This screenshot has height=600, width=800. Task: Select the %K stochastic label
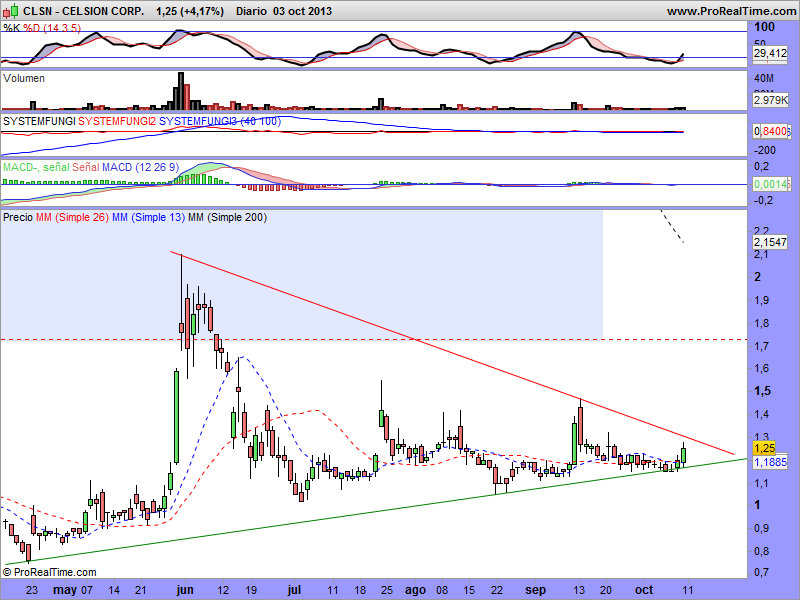pos(12,28)
